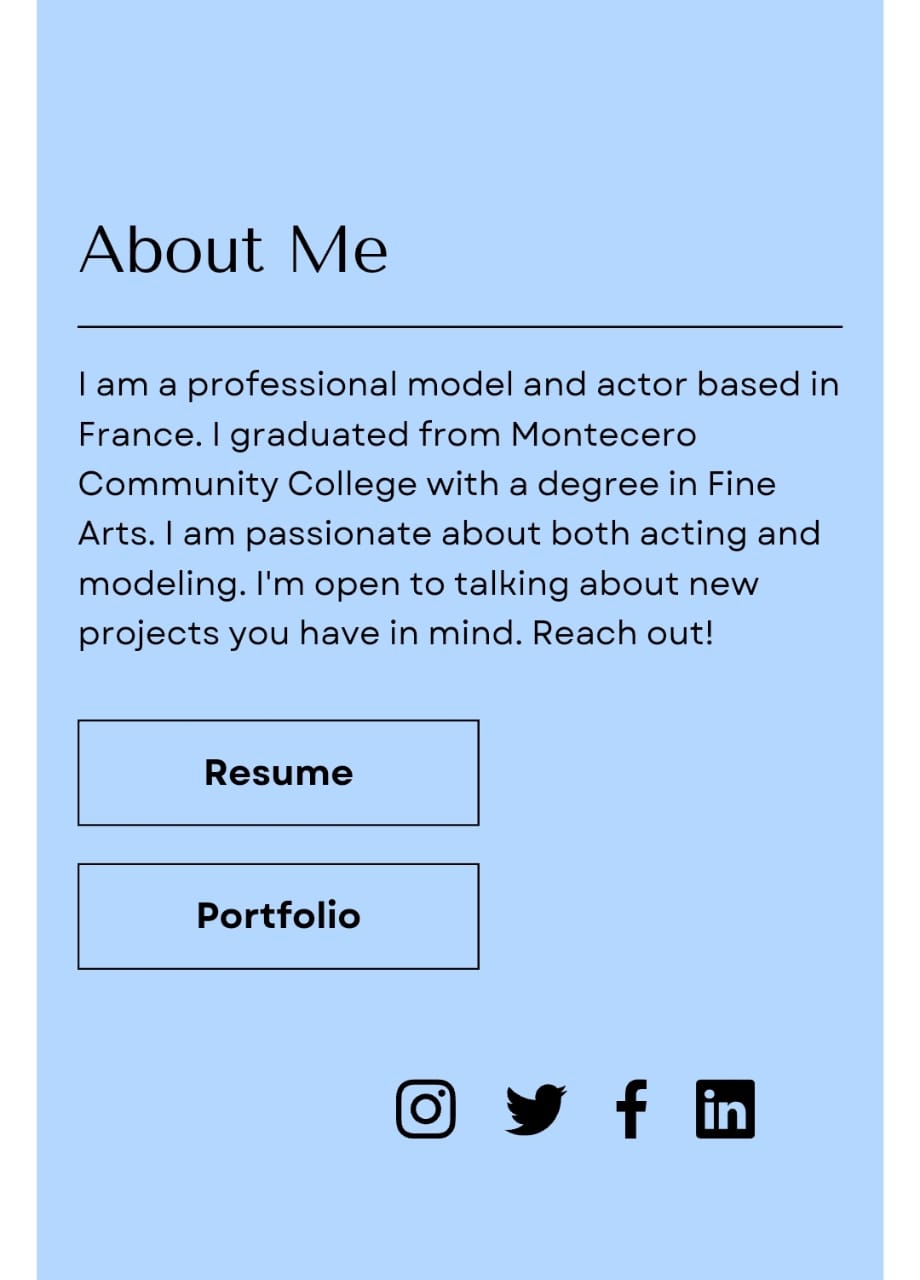The image size is (920, 1280).
Task: Open the Facebook page icon
Action: coord(631,1109)
